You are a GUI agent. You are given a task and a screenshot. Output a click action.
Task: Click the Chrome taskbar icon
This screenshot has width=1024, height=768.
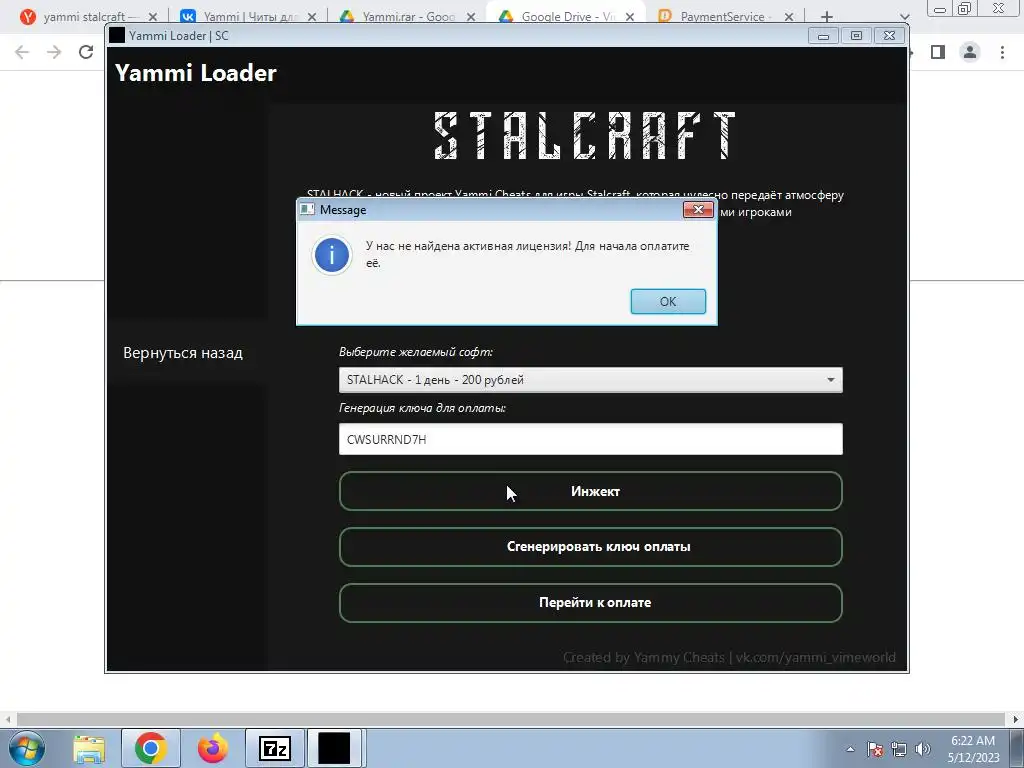coord(150,748)
